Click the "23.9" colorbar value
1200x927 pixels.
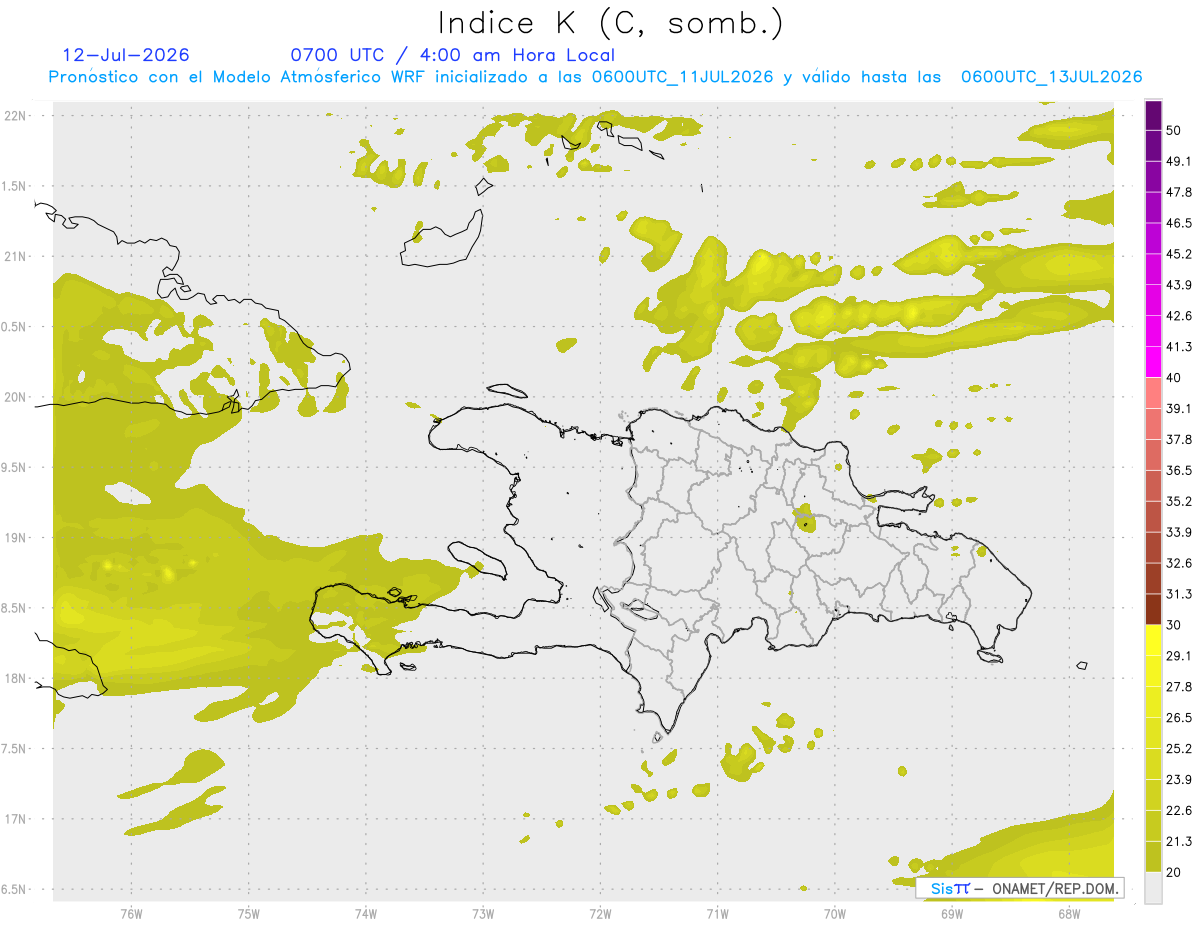1179,780
